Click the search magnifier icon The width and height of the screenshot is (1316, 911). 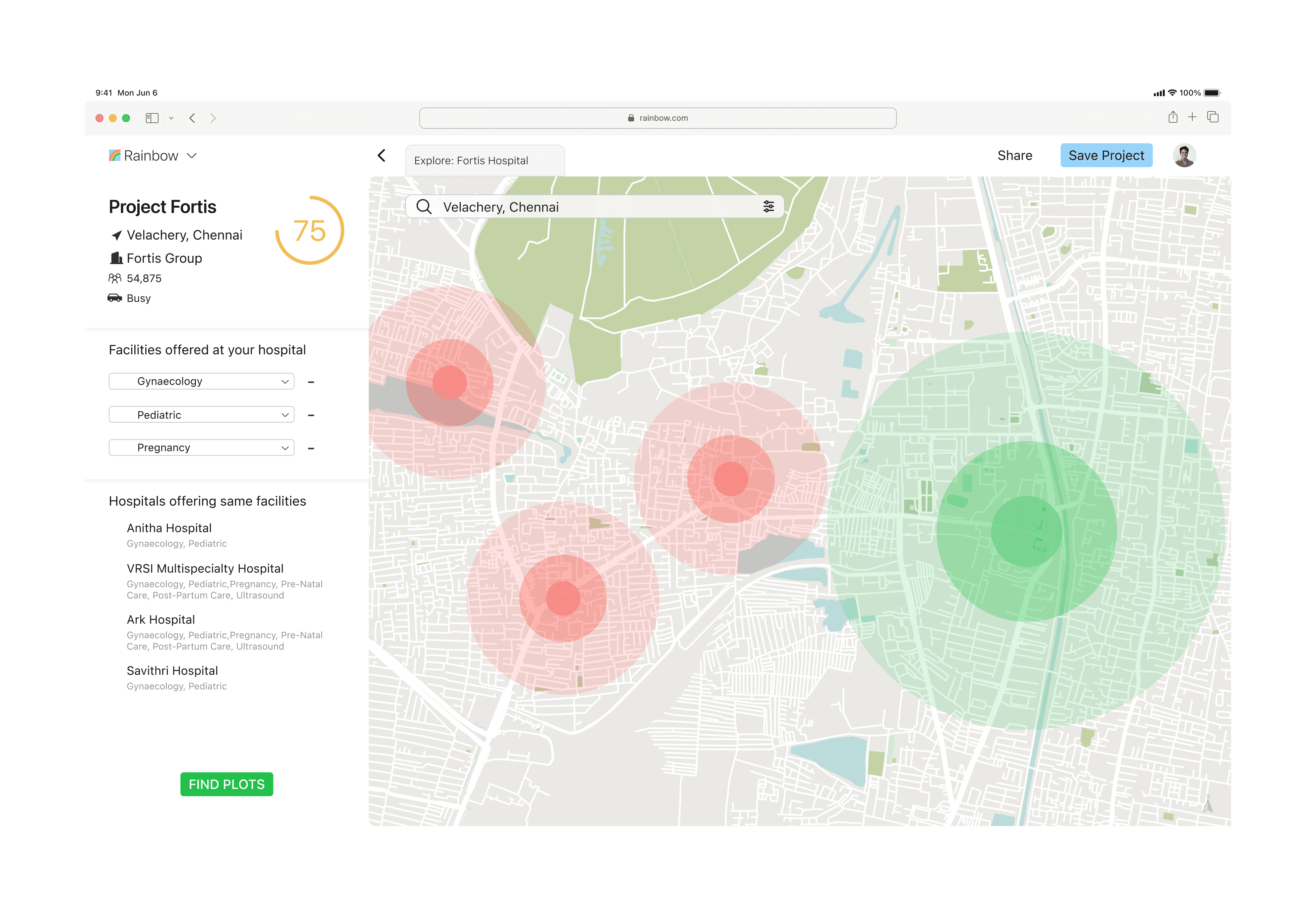pyautogui.click(x=424, y=207)
